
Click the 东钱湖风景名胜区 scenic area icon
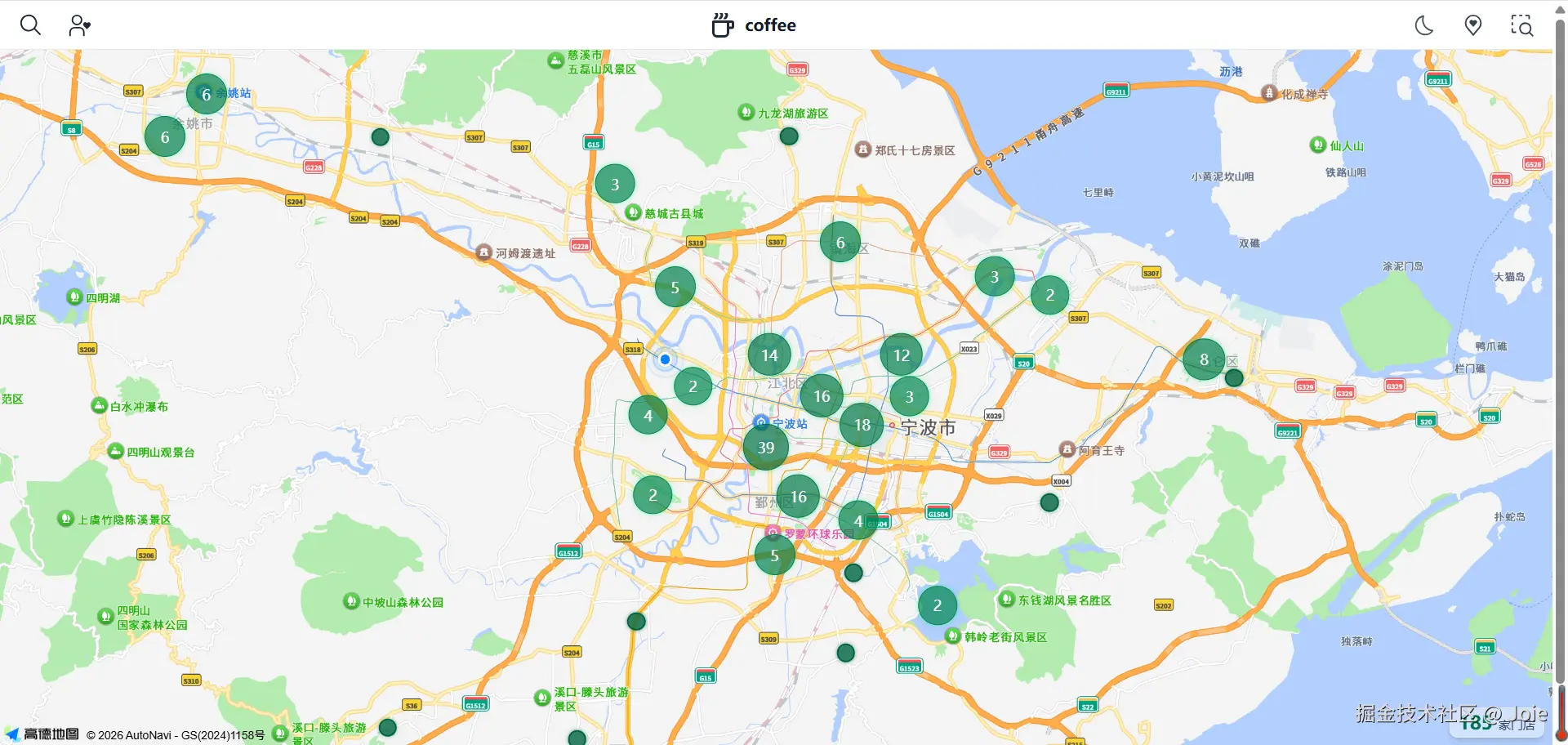point(1006,600)
